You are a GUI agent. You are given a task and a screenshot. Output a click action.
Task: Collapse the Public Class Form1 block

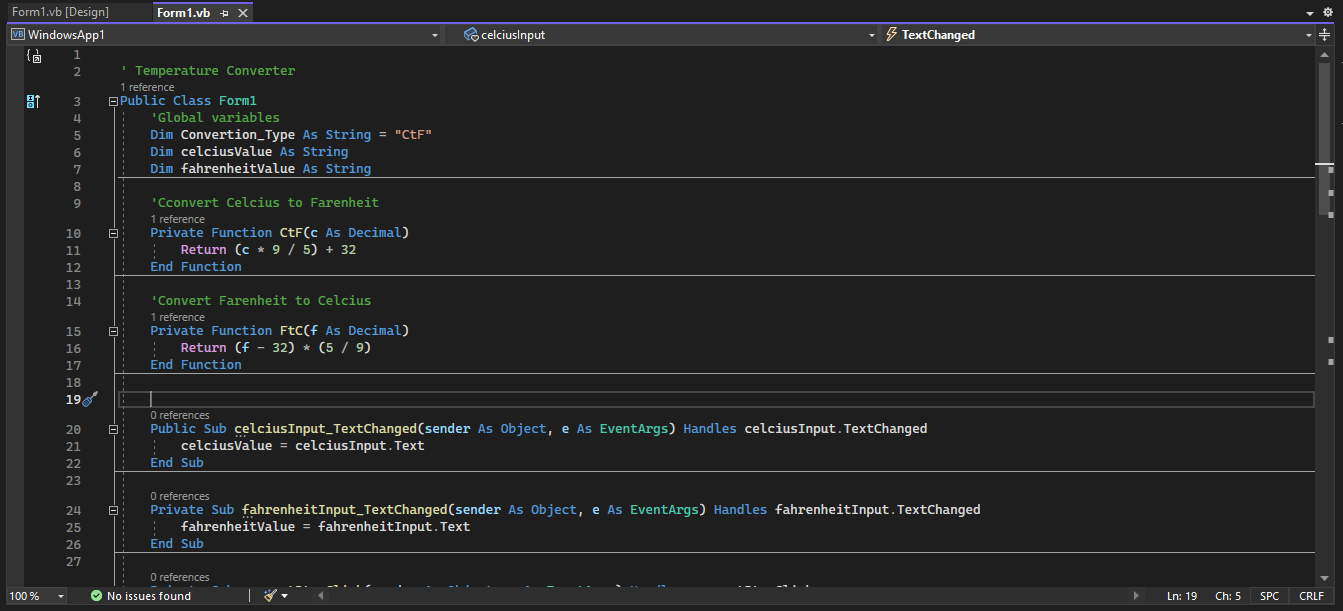pos(113,102)
